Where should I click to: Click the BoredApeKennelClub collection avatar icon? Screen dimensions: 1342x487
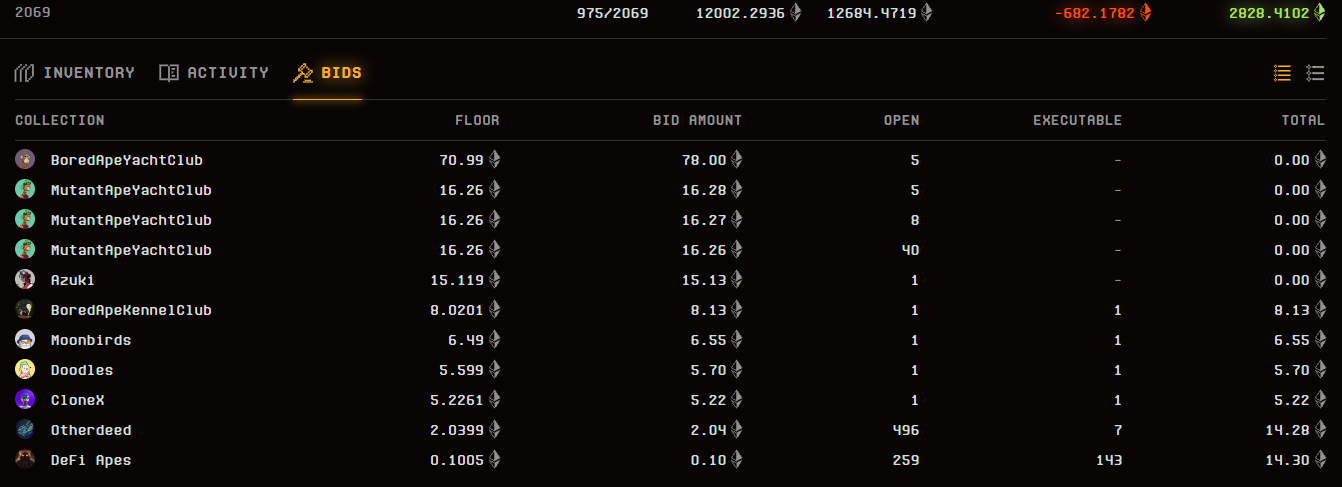[x=25, y=310]
